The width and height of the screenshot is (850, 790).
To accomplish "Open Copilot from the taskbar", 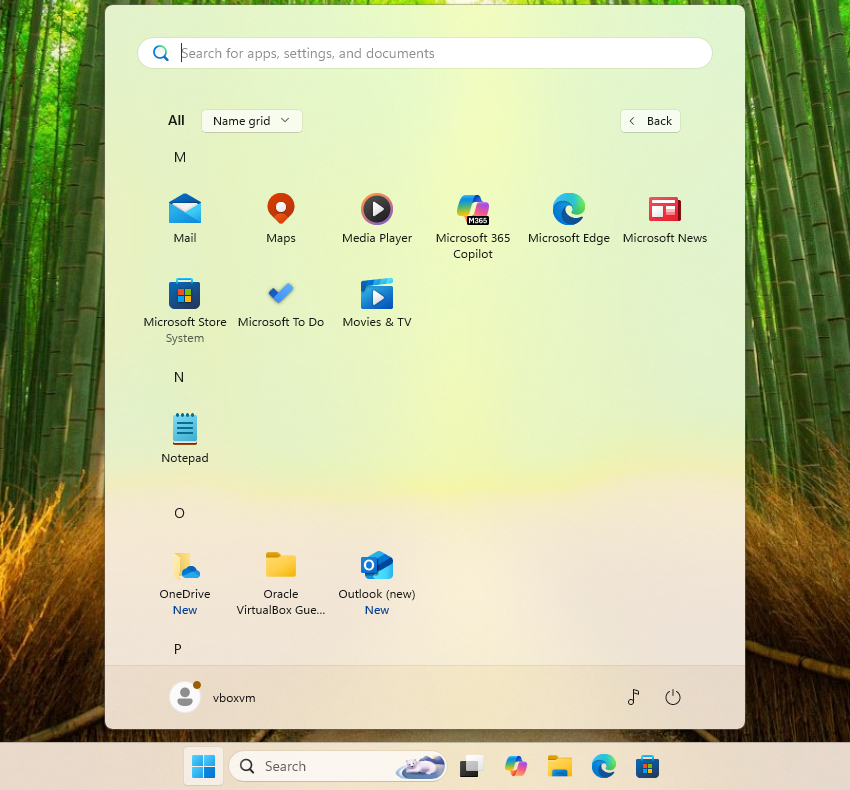I will (x=516, y=766).
